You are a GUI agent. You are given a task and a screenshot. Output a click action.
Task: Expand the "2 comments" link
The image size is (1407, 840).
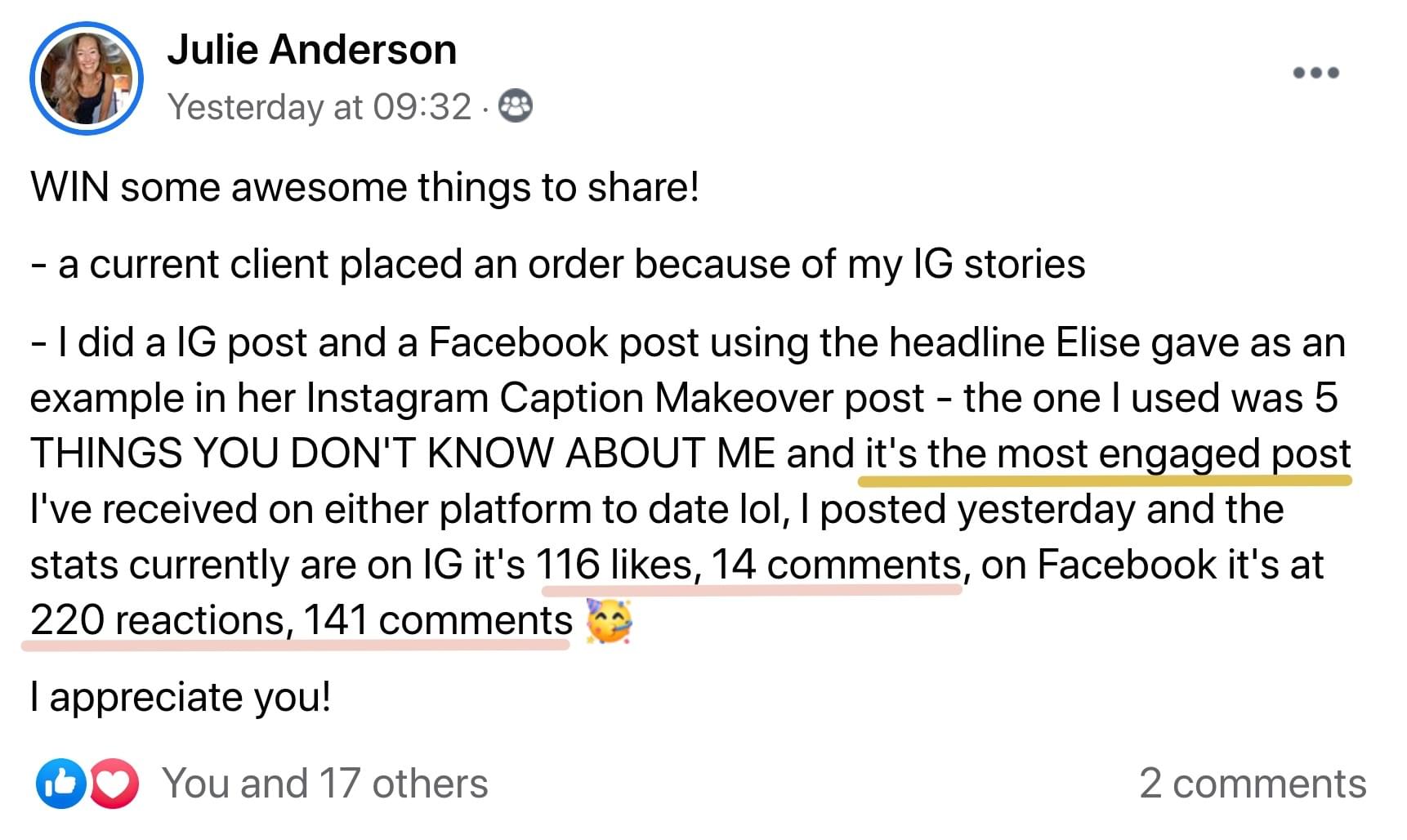tap(1252, 784)
